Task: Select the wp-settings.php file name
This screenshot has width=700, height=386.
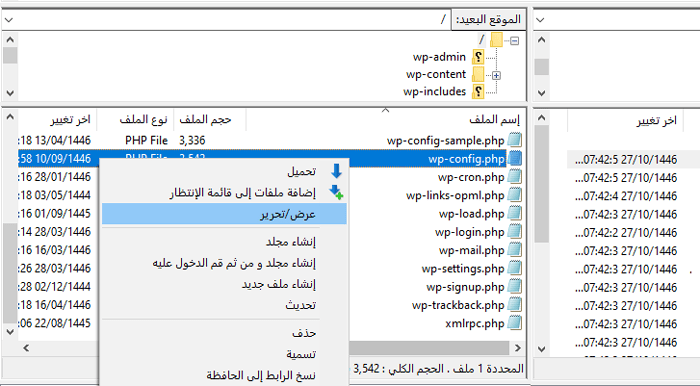Action: click(x=463, y=269)
